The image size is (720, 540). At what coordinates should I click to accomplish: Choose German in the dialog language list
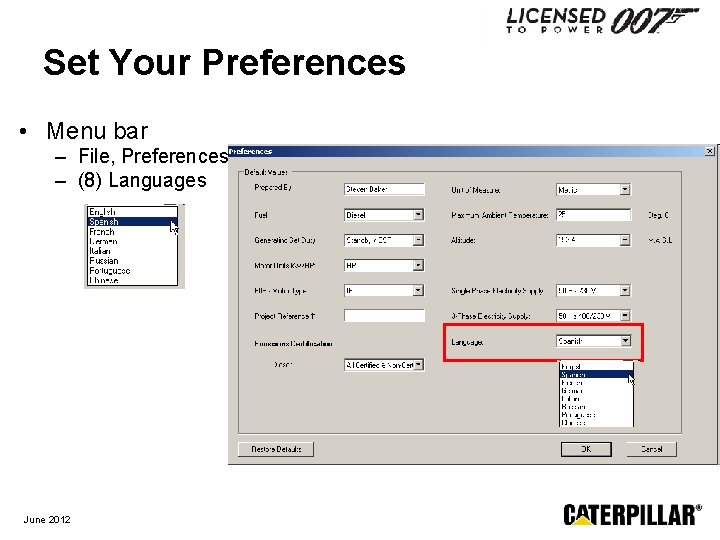click(596, 391)
